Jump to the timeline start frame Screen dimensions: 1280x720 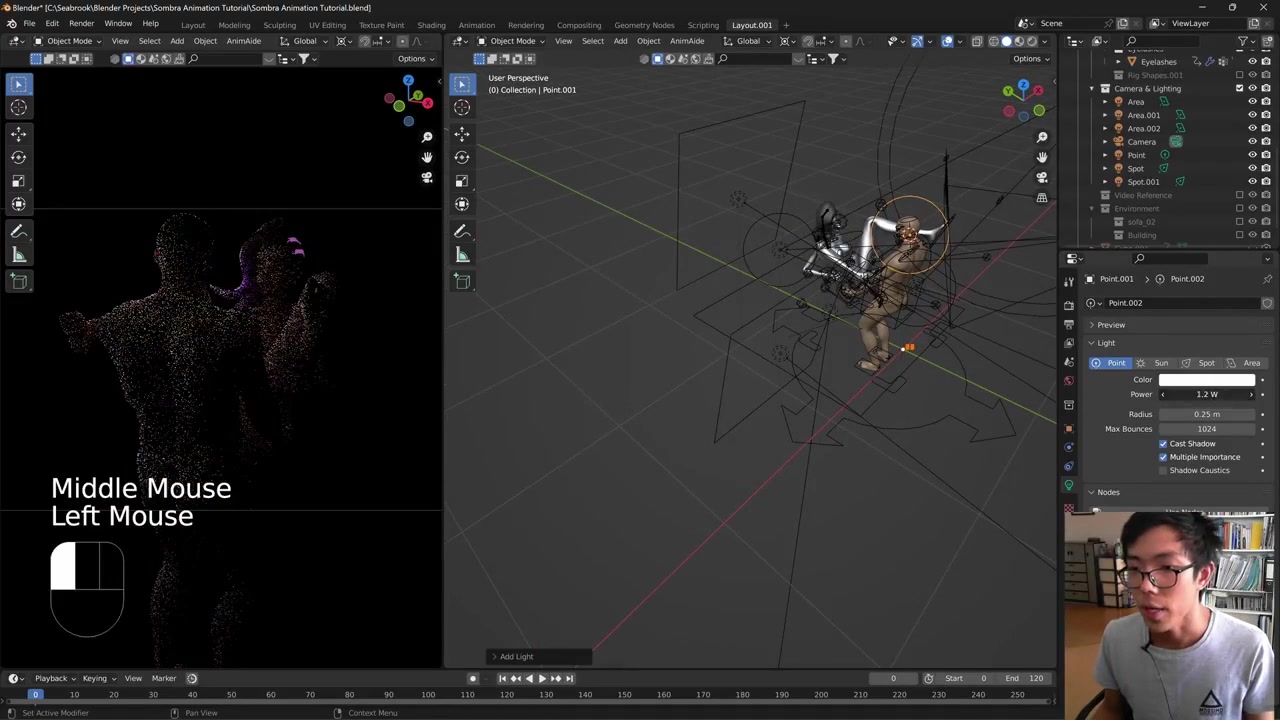pyautogui.click(x=503, y=678)
